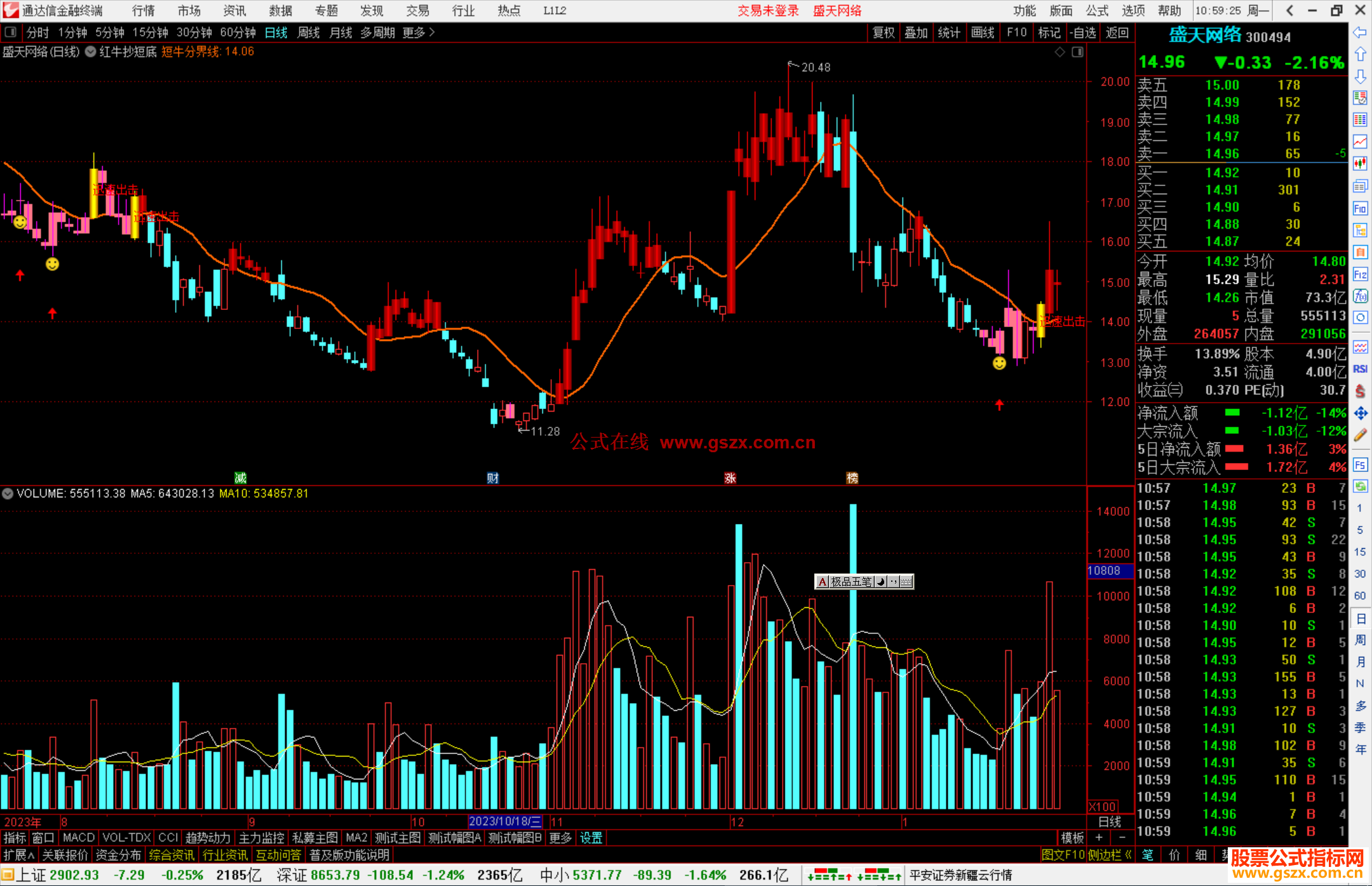Click the 画线 drawing button
1372x886 pixels.
[x=982, y=32]
